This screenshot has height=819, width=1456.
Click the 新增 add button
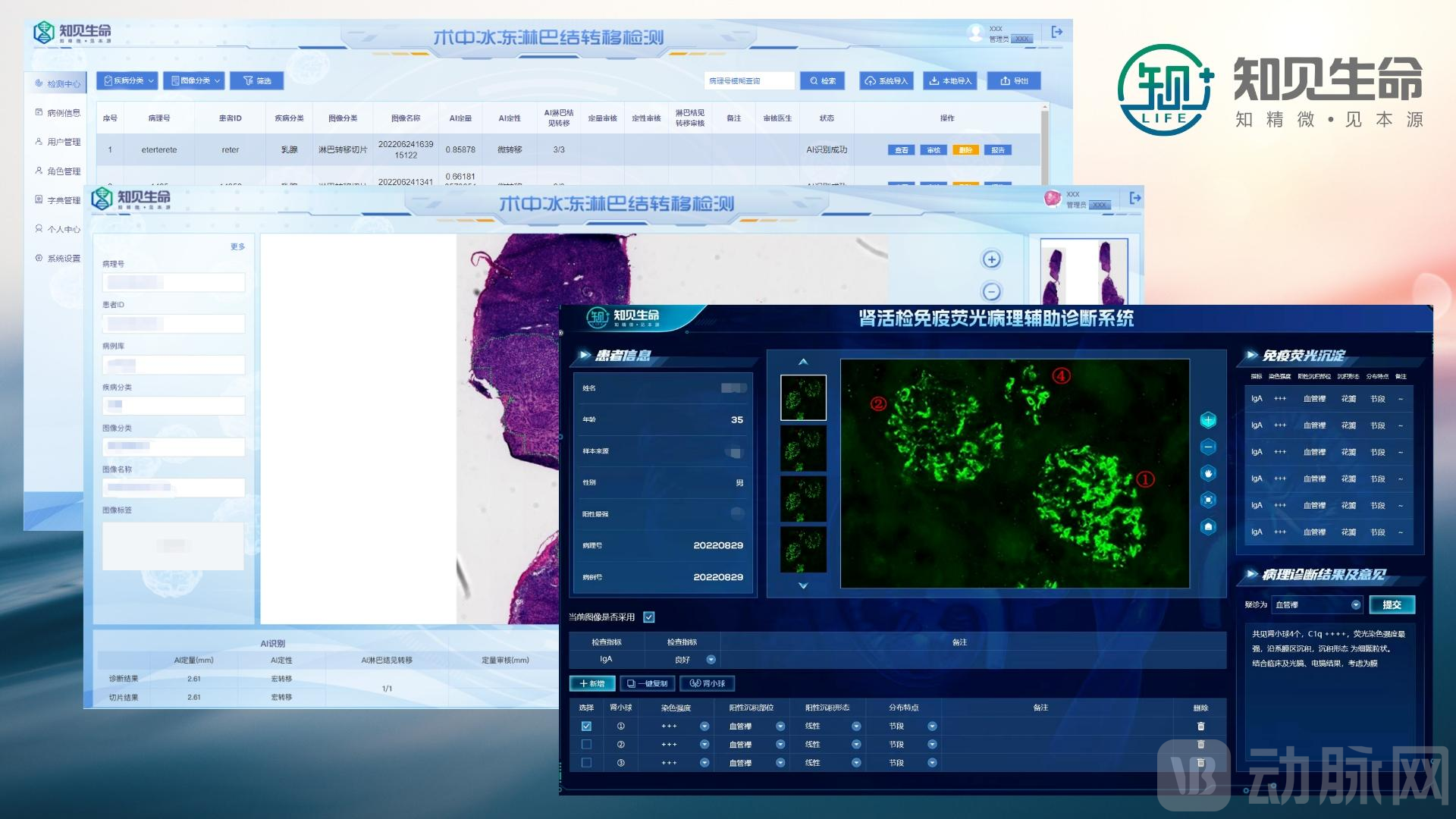[x=592, y=683]
